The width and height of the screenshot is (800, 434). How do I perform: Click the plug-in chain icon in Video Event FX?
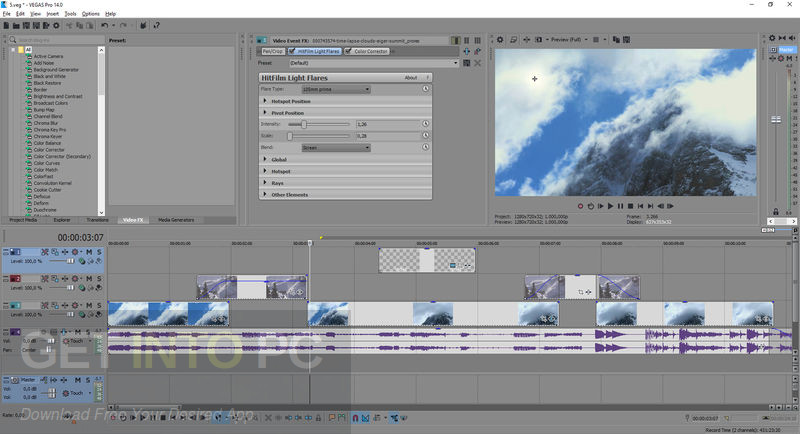[x=467, y=52]
